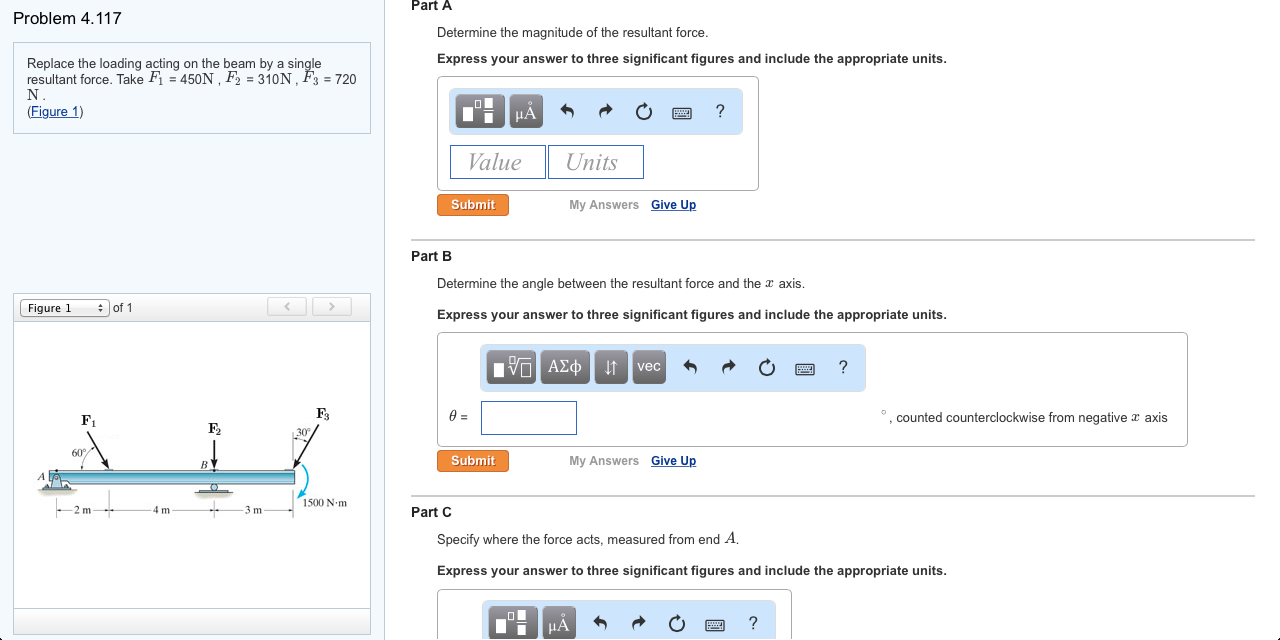Select the vec vector notation icon in Part B
Viewport: 1280px width, 640px height.
pyautogui.click(x=648, y=367)
